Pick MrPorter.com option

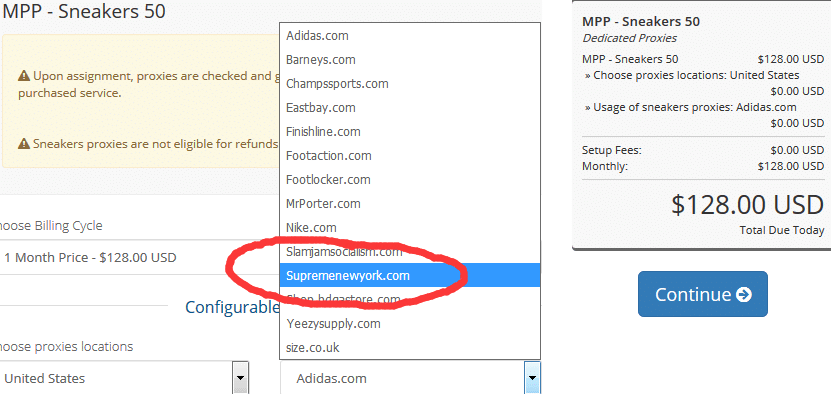(x=410, y=204)
